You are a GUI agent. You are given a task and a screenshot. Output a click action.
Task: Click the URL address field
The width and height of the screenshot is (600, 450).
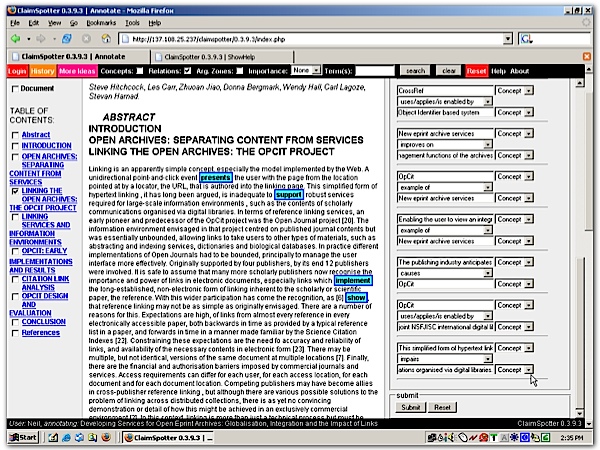pos(312,39)
